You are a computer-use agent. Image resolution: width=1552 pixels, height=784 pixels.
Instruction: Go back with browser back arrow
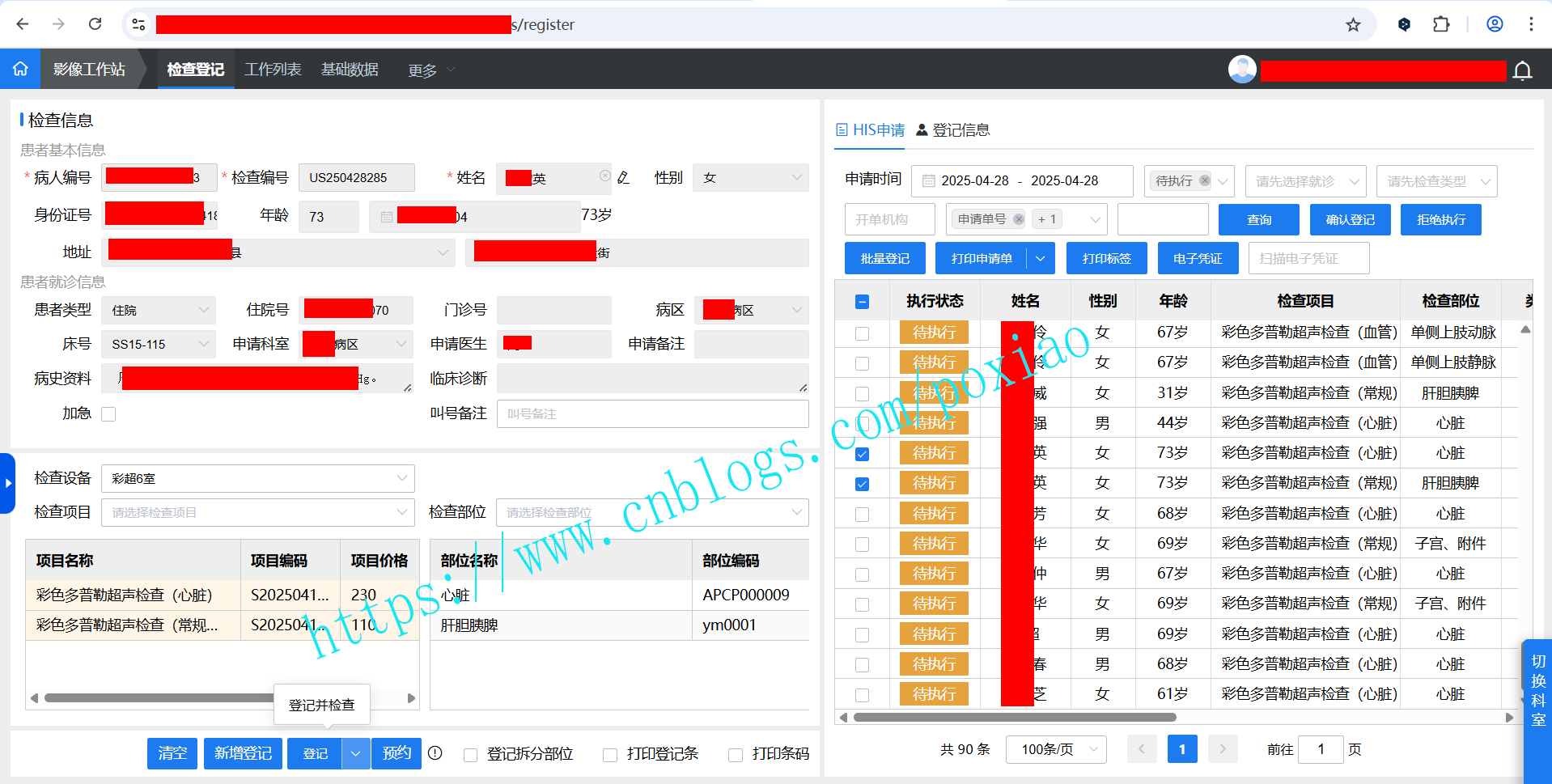[x=23, y=24]
